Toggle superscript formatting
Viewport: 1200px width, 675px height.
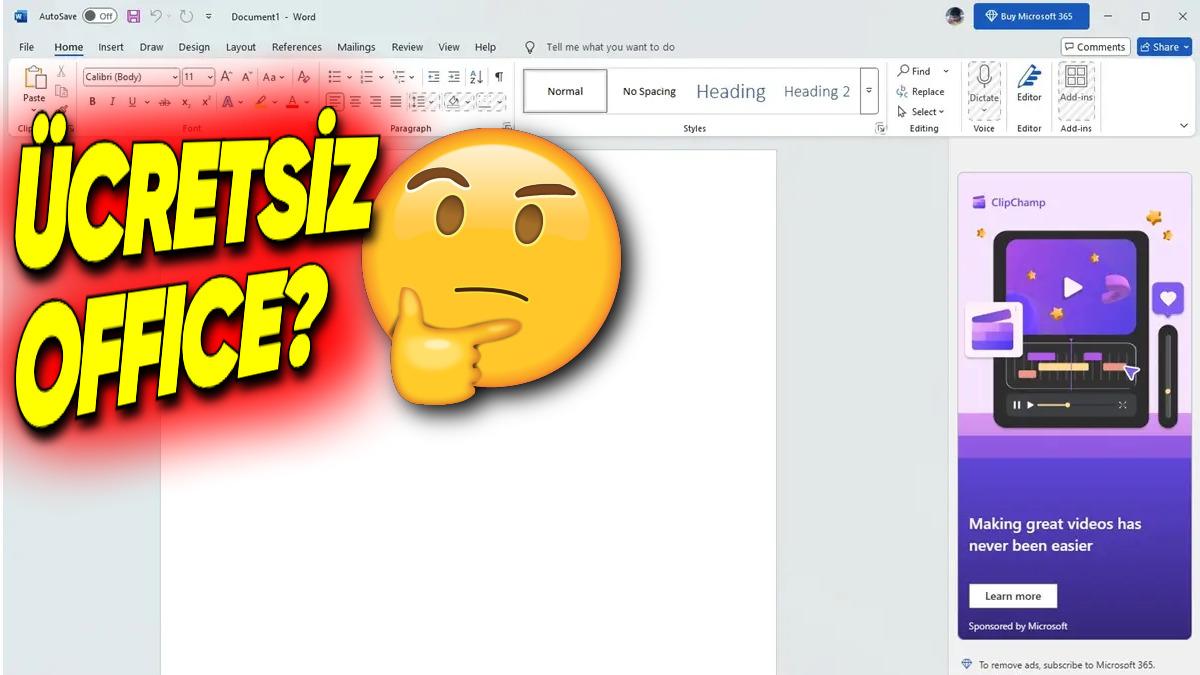point(206,102)
